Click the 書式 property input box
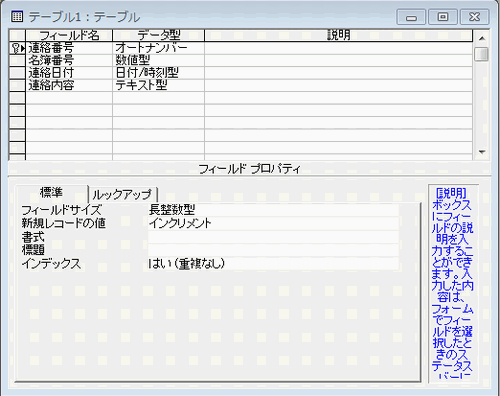 pos(273,237)
